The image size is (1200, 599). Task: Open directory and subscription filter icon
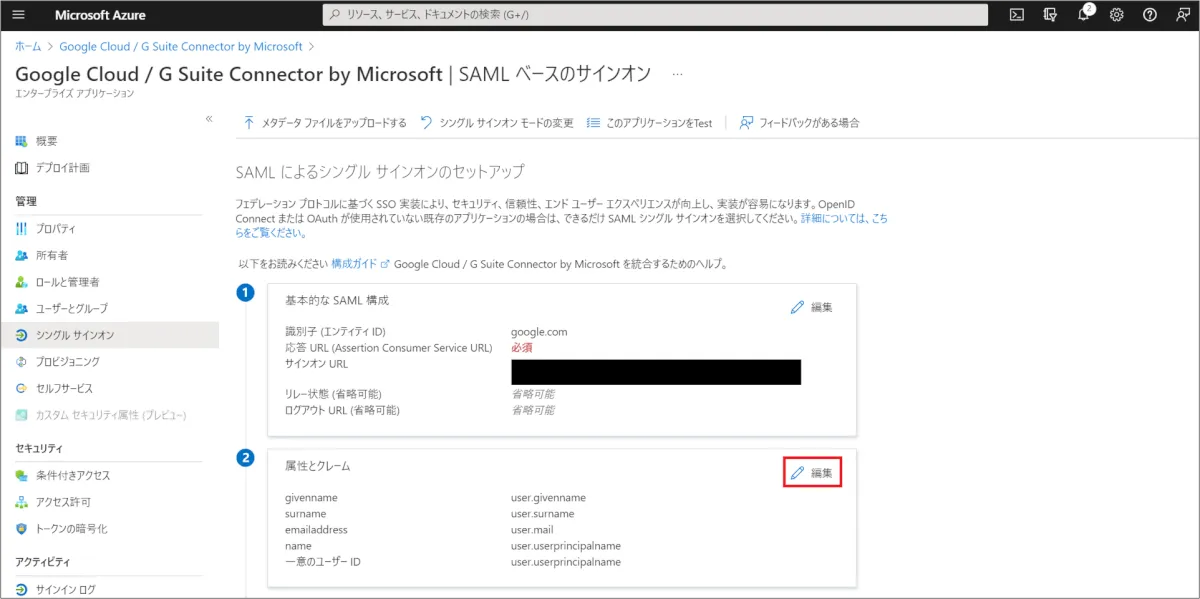tap(1049, 15)
